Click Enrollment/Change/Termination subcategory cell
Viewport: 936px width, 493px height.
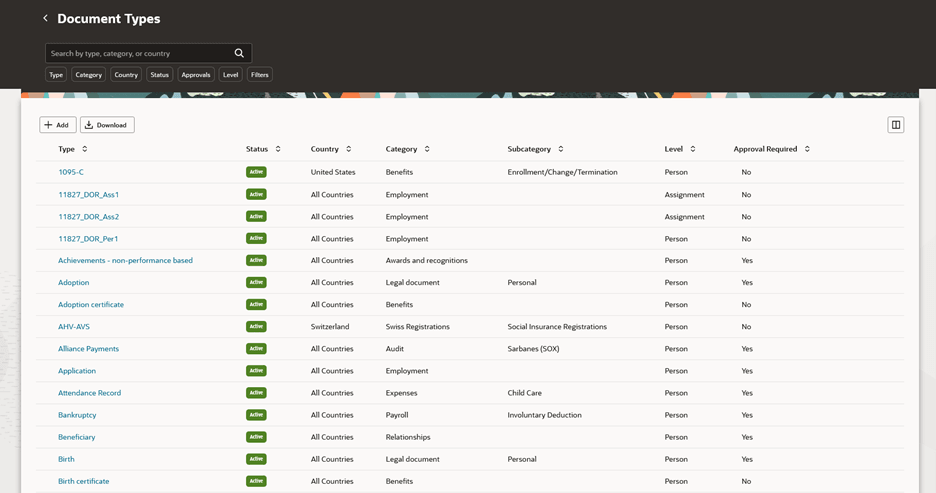point(562,172)
